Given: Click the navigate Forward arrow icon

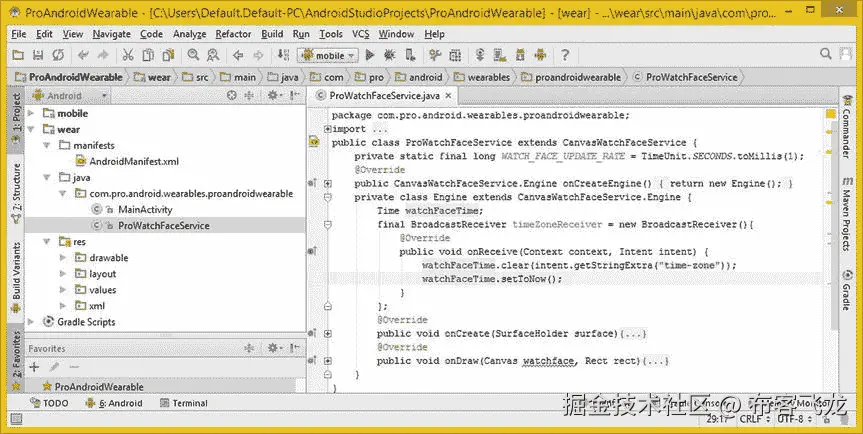Looking at the screenshot, I should pyautogui.click(x=258, y=55).
